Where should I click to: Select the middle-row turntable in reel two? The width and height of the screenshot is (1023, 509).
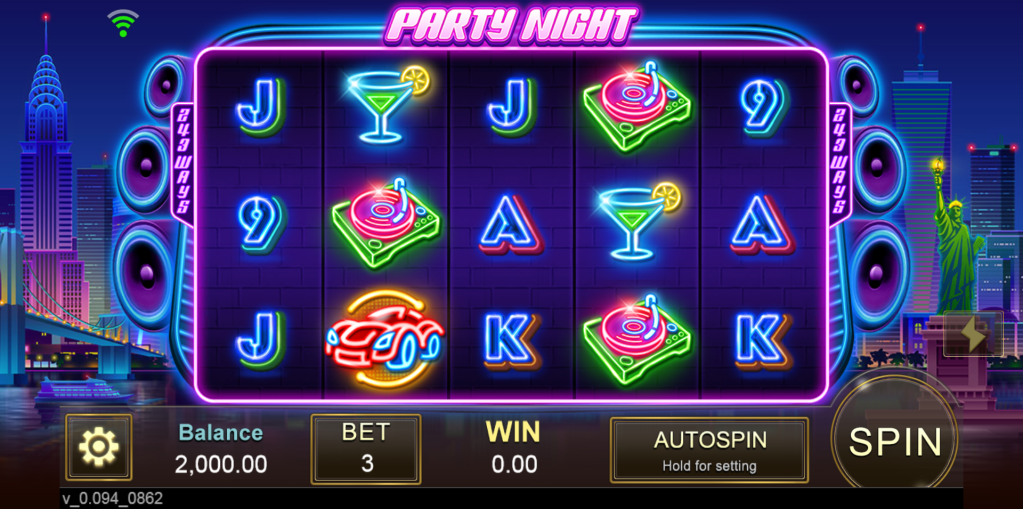386,221
